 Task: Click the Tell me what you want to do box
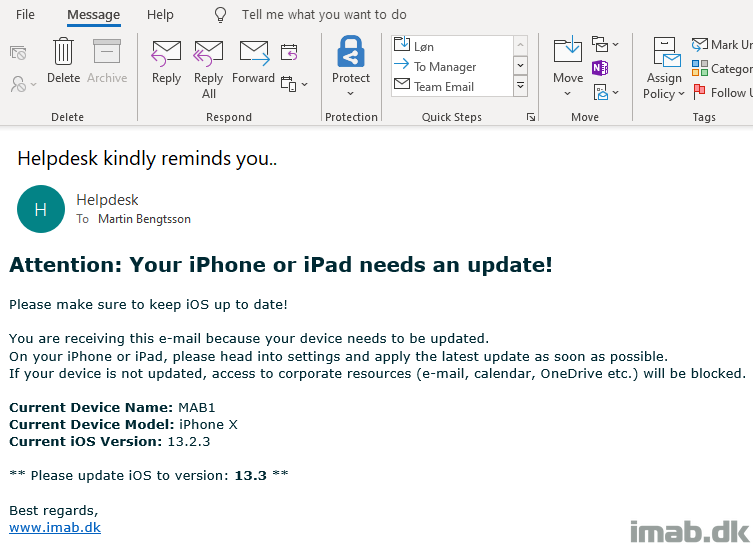coord(324,15)
